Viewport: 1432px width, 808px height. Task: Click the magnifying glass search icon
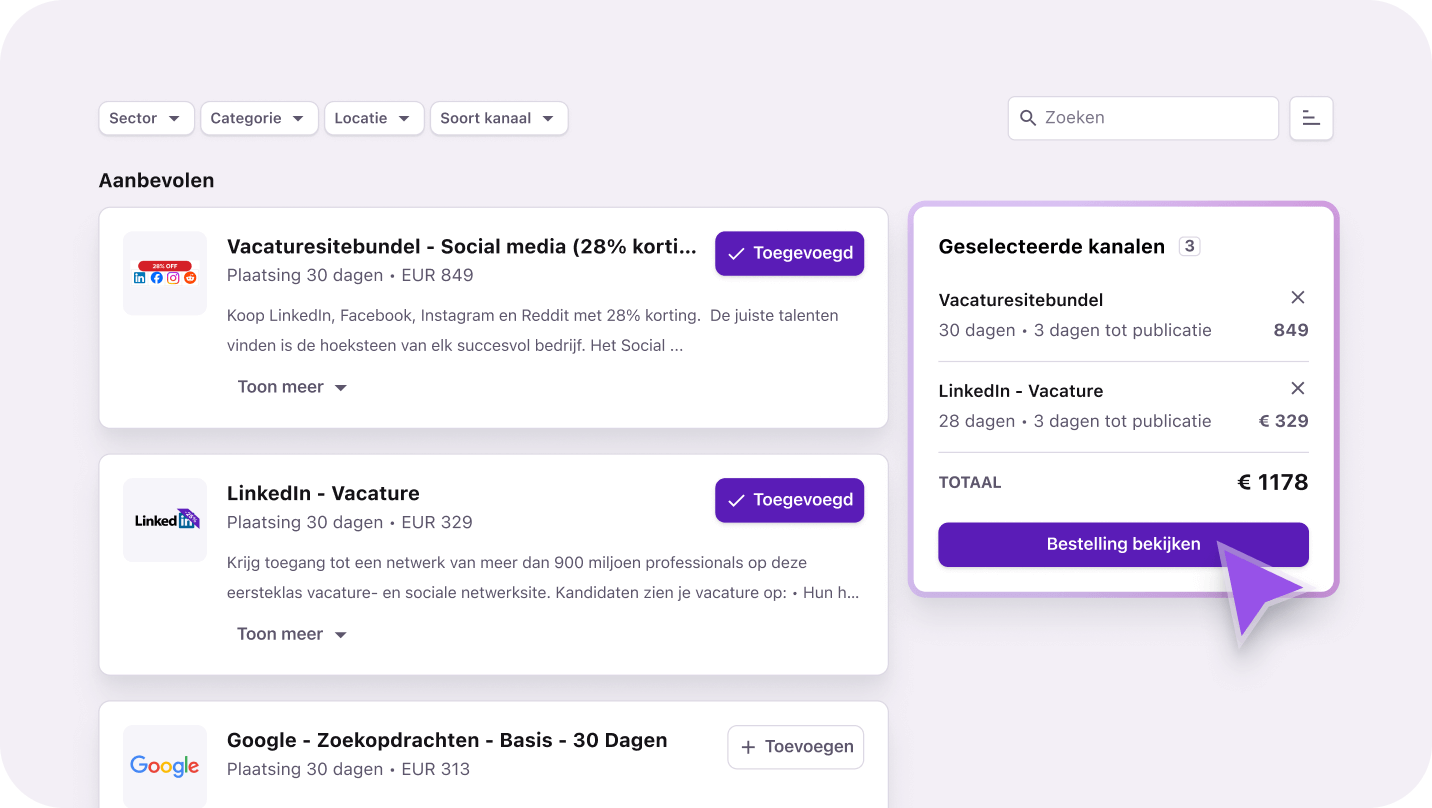(1028, 118)
